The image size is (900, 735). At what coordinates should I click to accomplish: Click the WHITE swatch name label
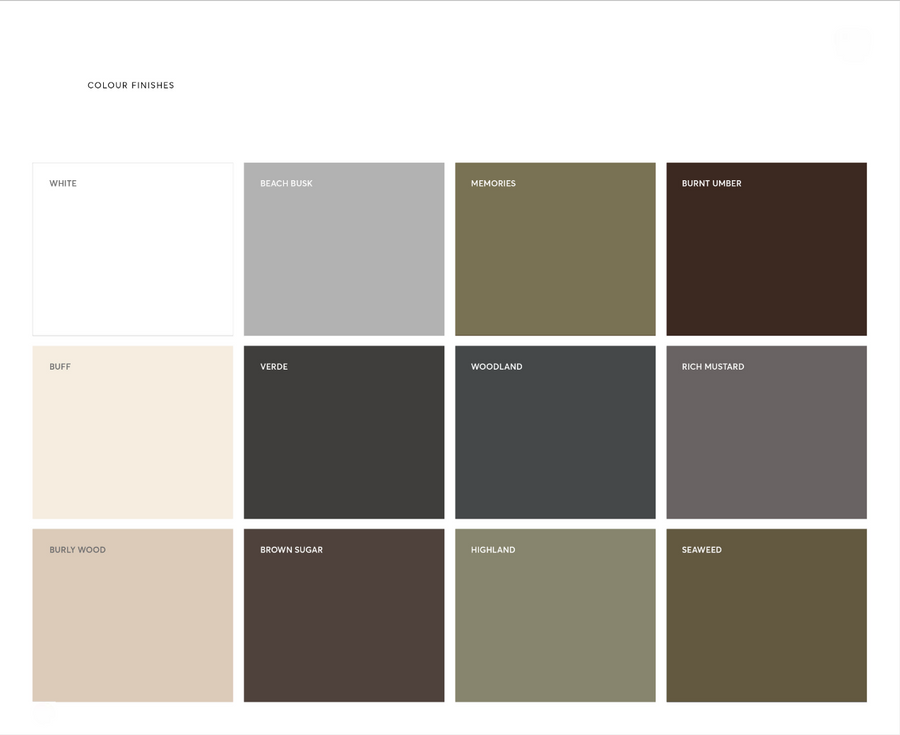(x=63, y=183)
